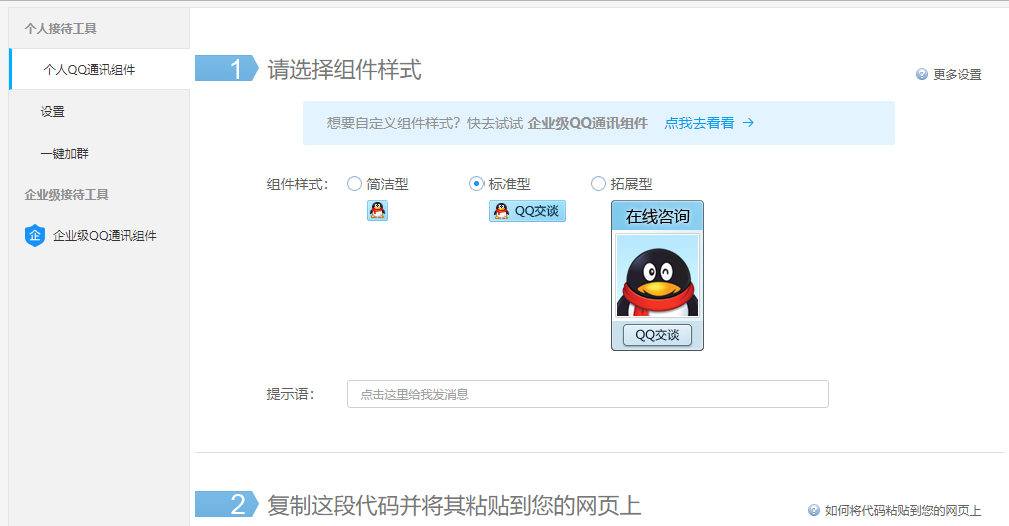The image size is (1009, 526).
Task: Click QQ交谈 button in extended widget
Action: (x=657, y=335)
